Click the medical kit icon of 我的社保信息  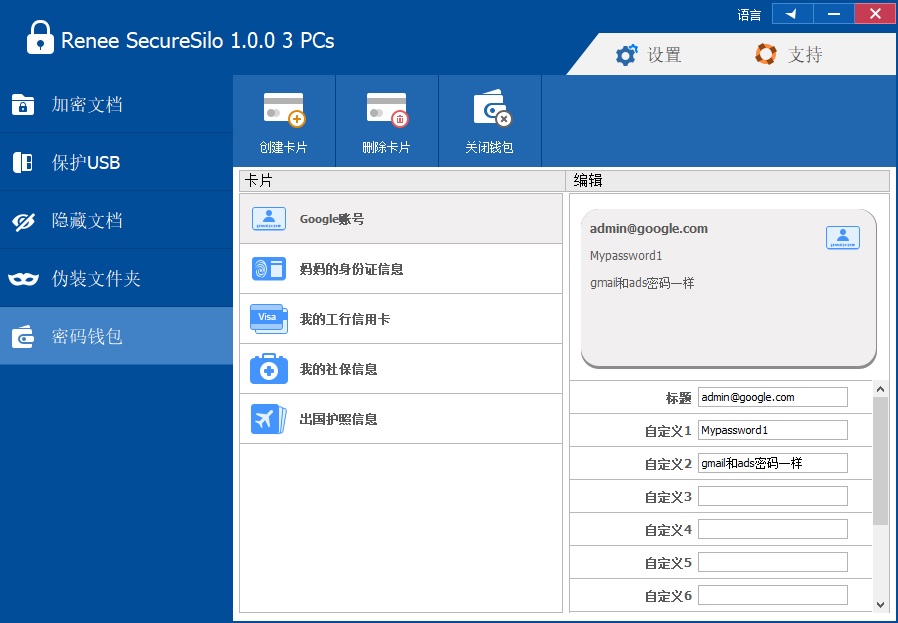(x=269, y=368)
